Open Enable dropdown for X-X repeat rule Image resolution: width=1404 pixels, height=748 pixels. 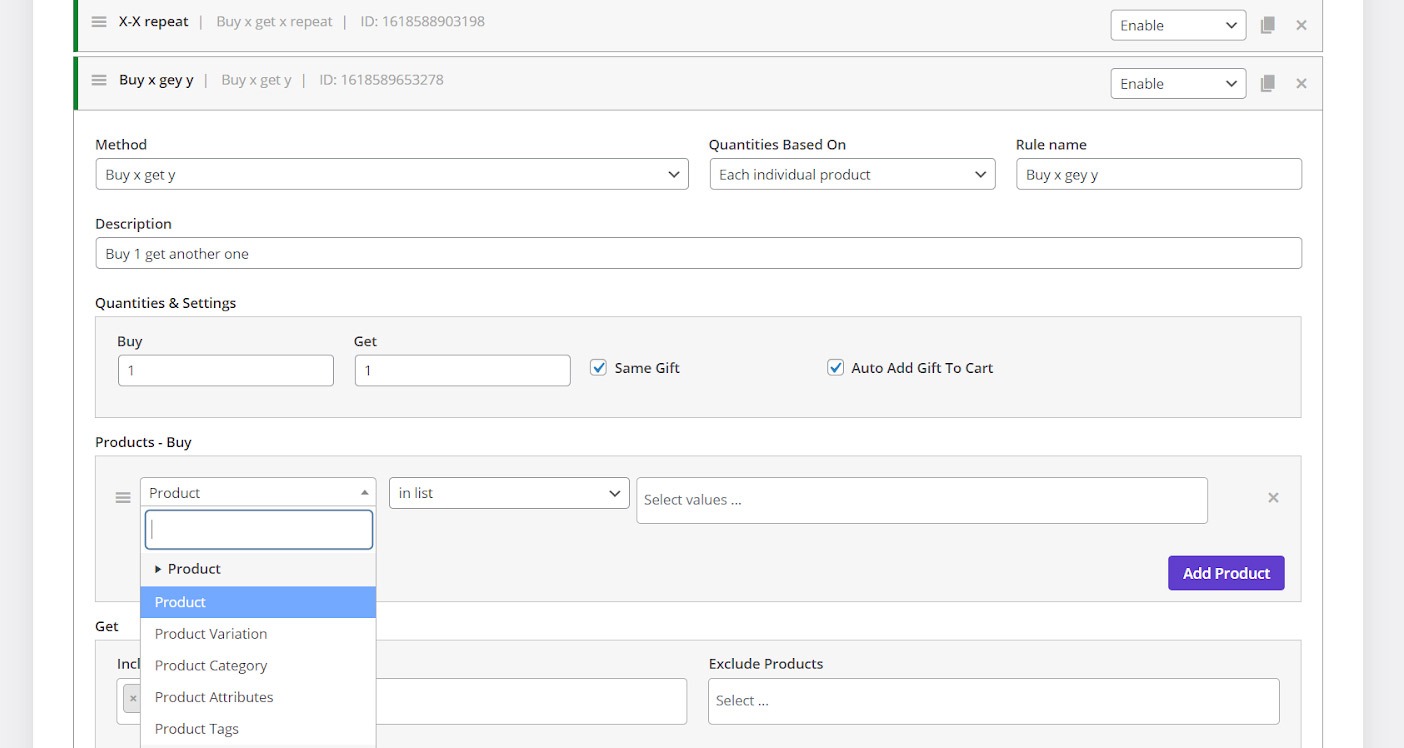[1177, 26]
